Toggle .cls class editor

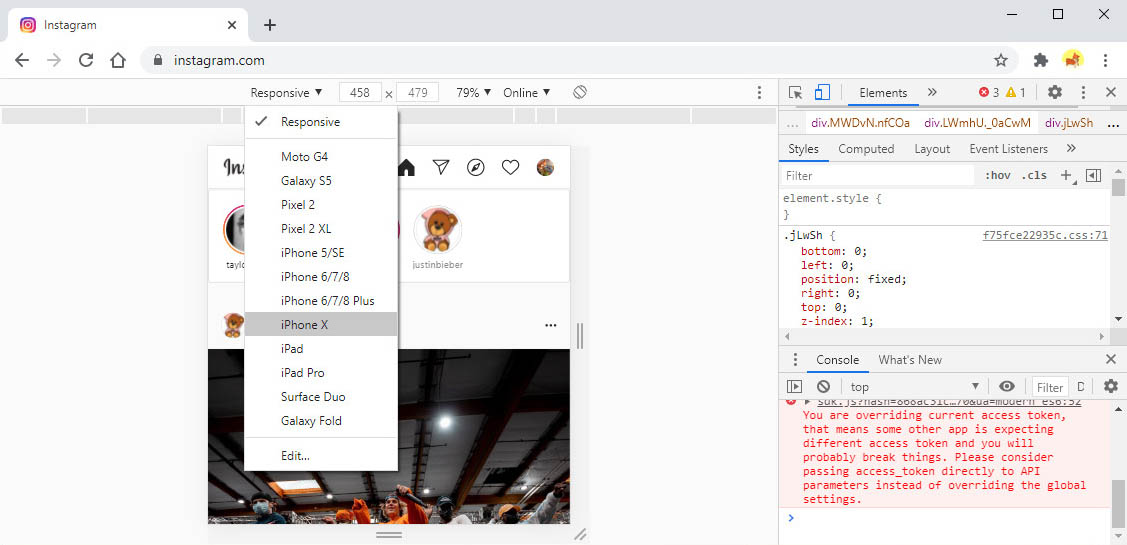[1034, 175]
